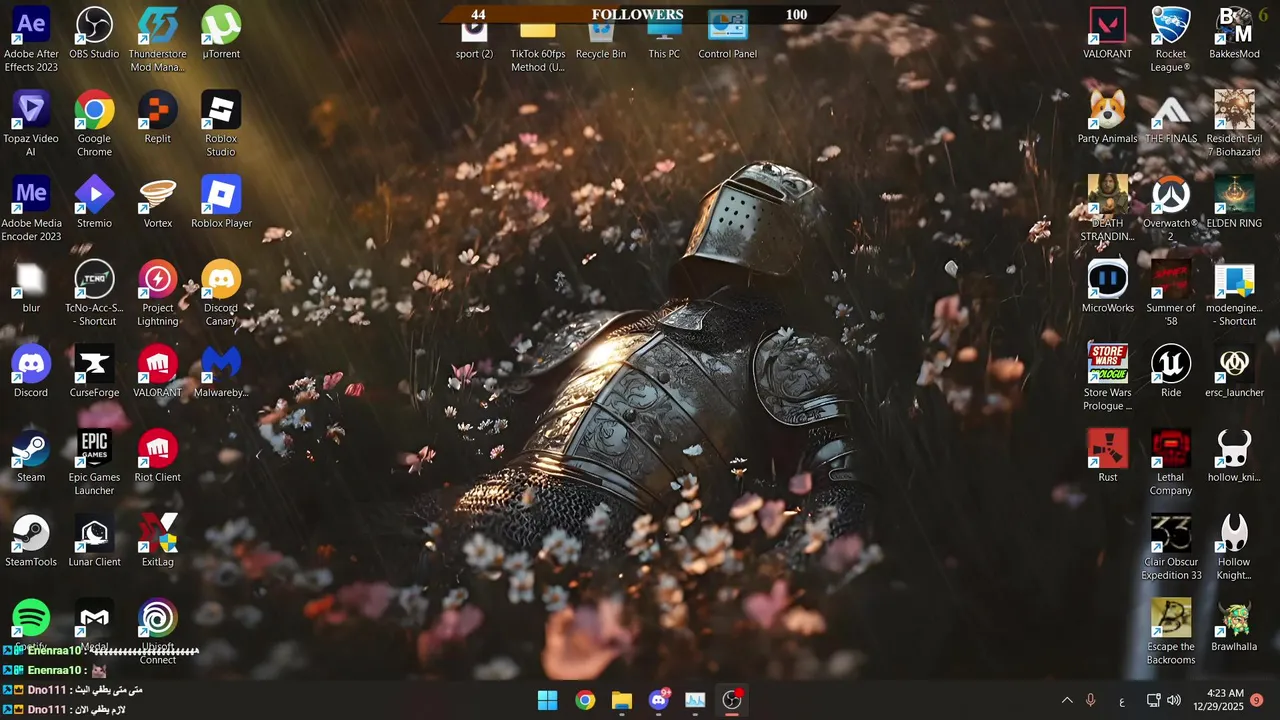Open Hollow Knight... icon below hollow_kni...
The image size is (1280, 720).
point(1234,549)
